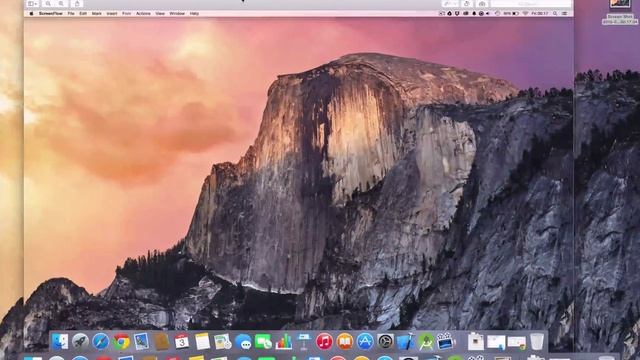Open Keynote podium icon in Dock
The image size is (640, 360).
coord(304,341)
